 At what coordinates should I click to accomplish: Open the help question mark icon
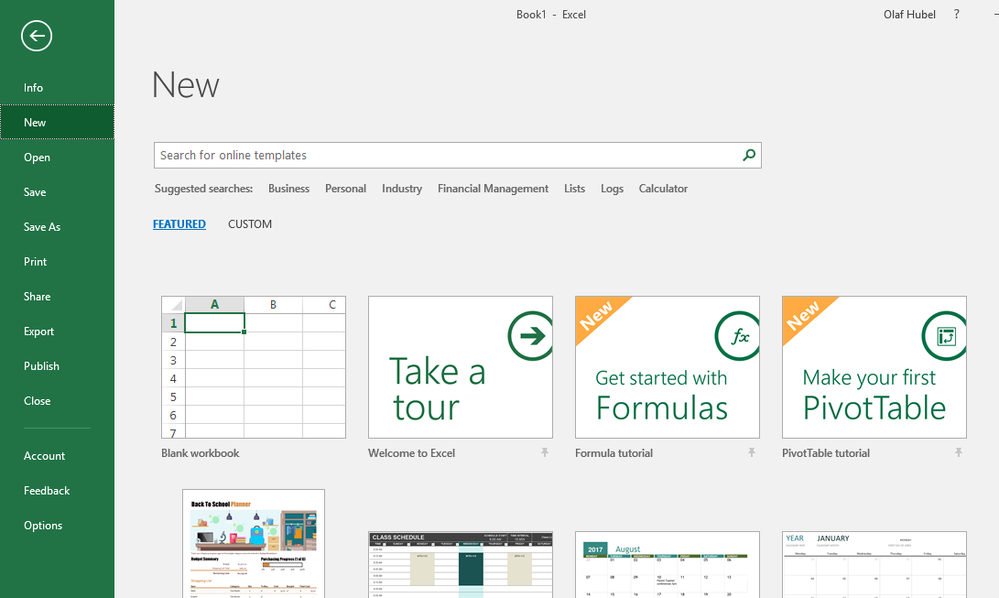point(956,14)
